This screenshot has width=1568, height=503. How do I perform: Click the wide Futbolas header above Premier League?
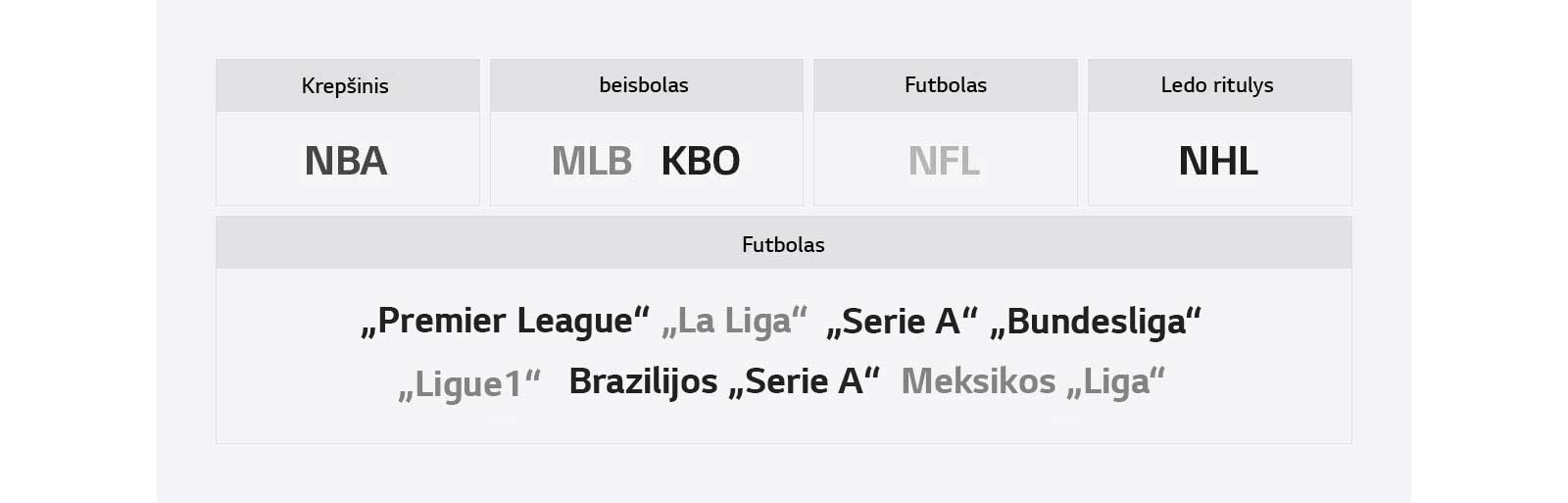coord(783,244)
